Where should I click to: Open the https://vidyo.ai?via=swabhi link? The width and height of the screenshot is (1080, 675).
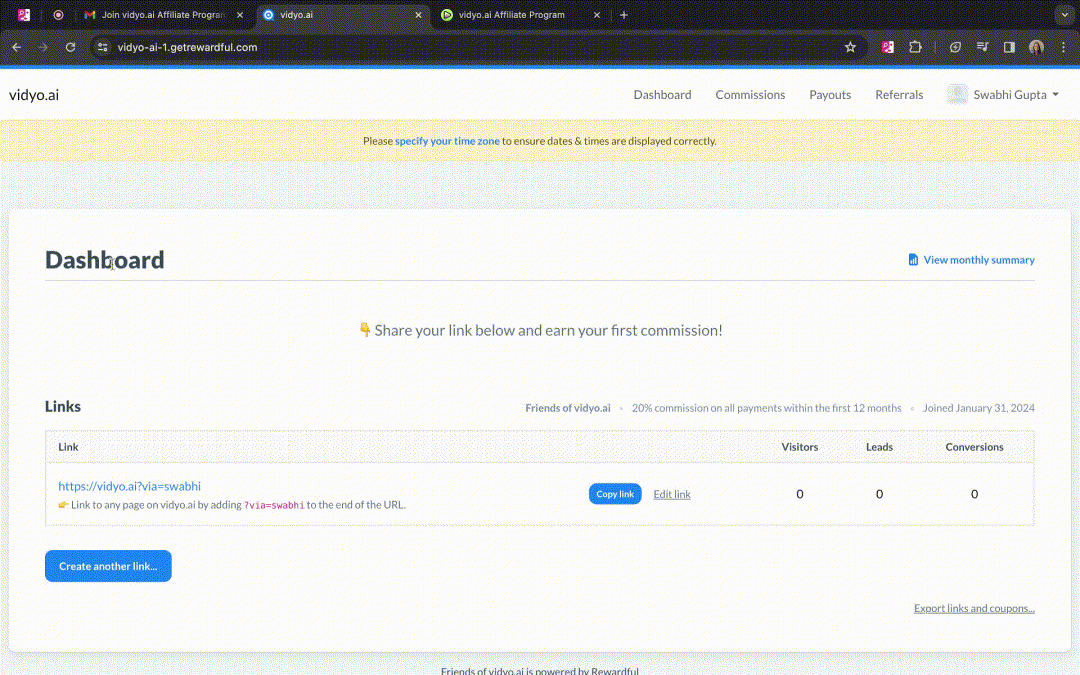point(129,486)
